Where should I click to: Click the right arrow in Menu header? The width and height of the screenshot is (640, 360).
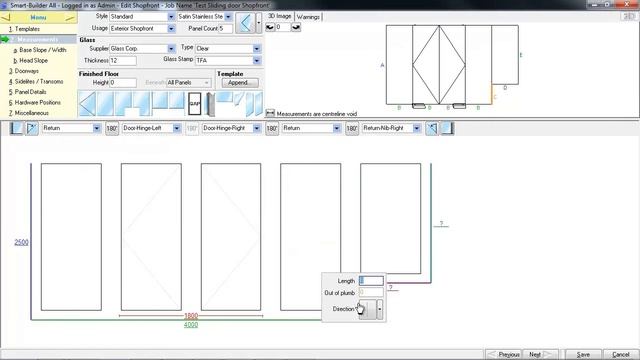[x=70, y=18]
